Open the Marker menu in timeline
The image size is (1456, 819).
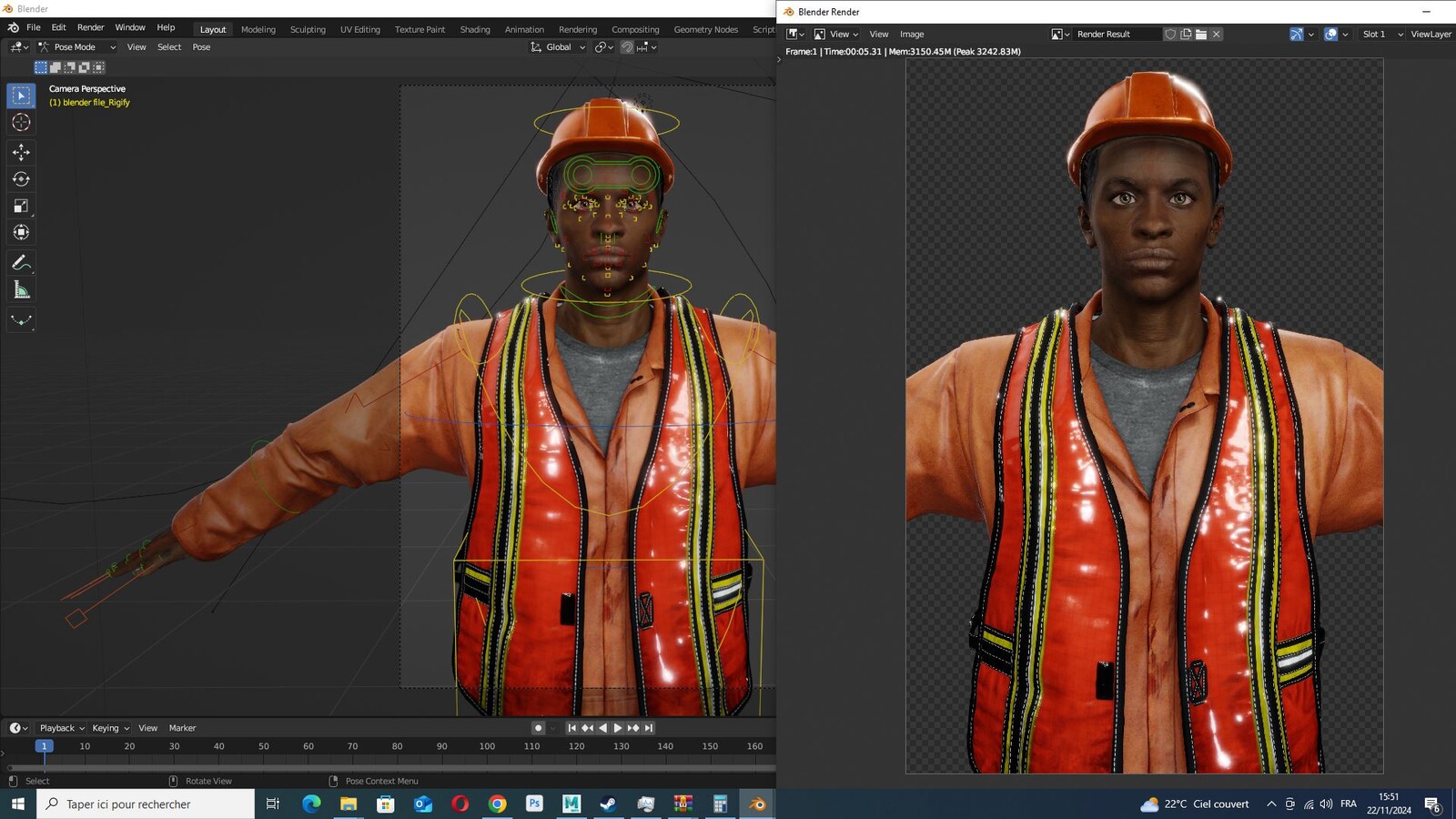pos(182,728)
